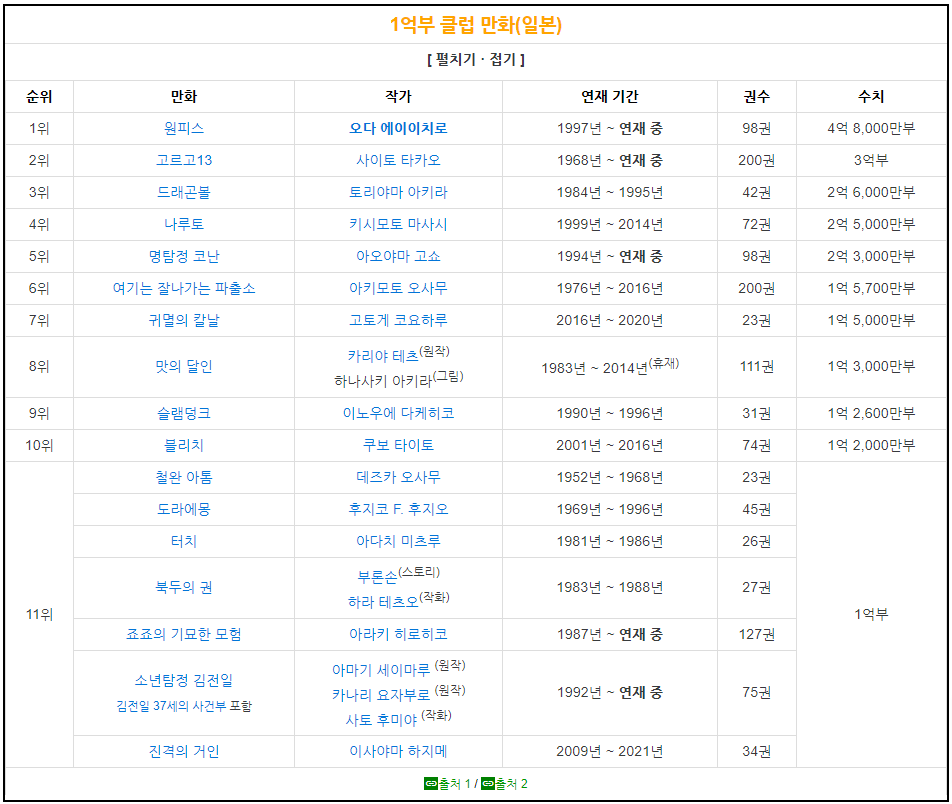The height and width of the screenshot is (804, 952).
Task: Choose story writer 부론손
Action: [378, 576]
